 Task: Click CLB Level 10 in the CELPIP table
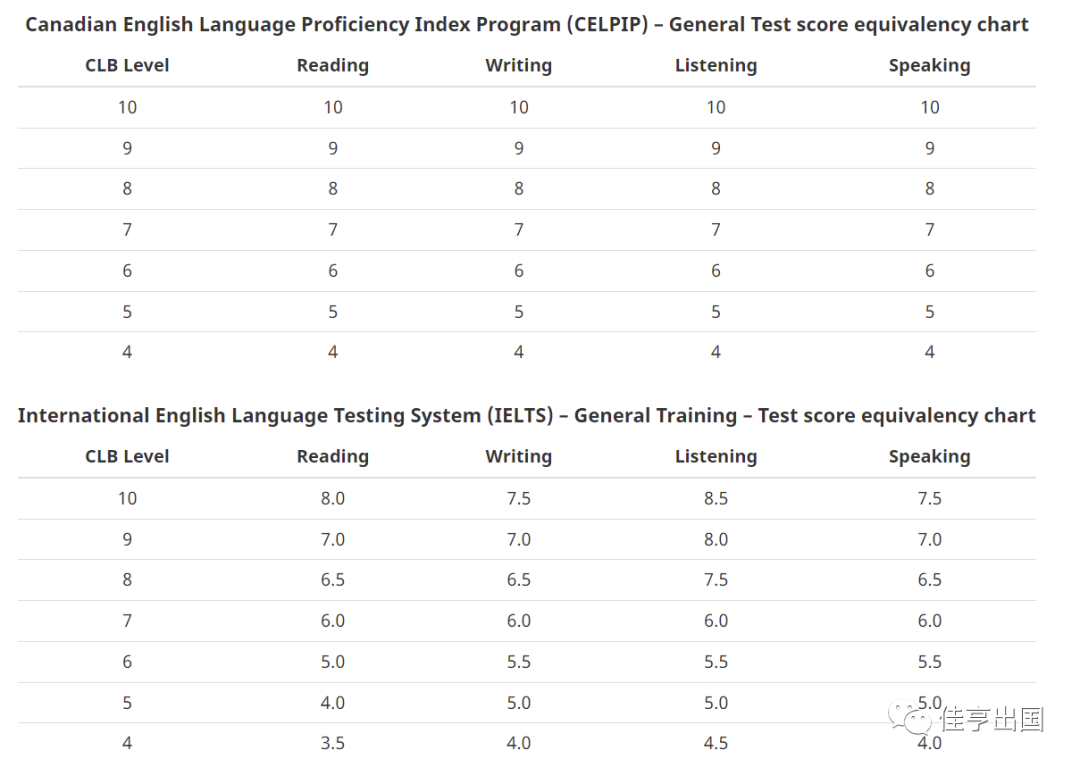point(127,107)
